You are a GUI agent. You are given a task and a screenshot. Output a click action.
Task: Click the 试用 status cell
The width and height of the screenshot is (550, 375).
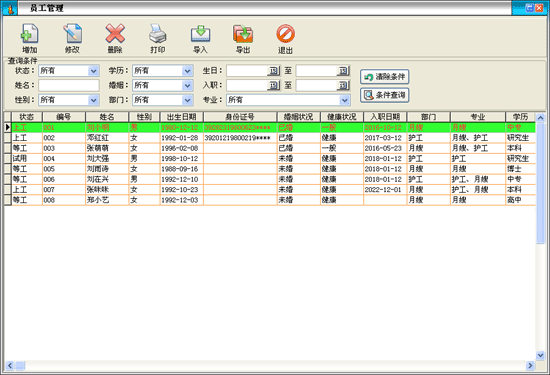27,159
